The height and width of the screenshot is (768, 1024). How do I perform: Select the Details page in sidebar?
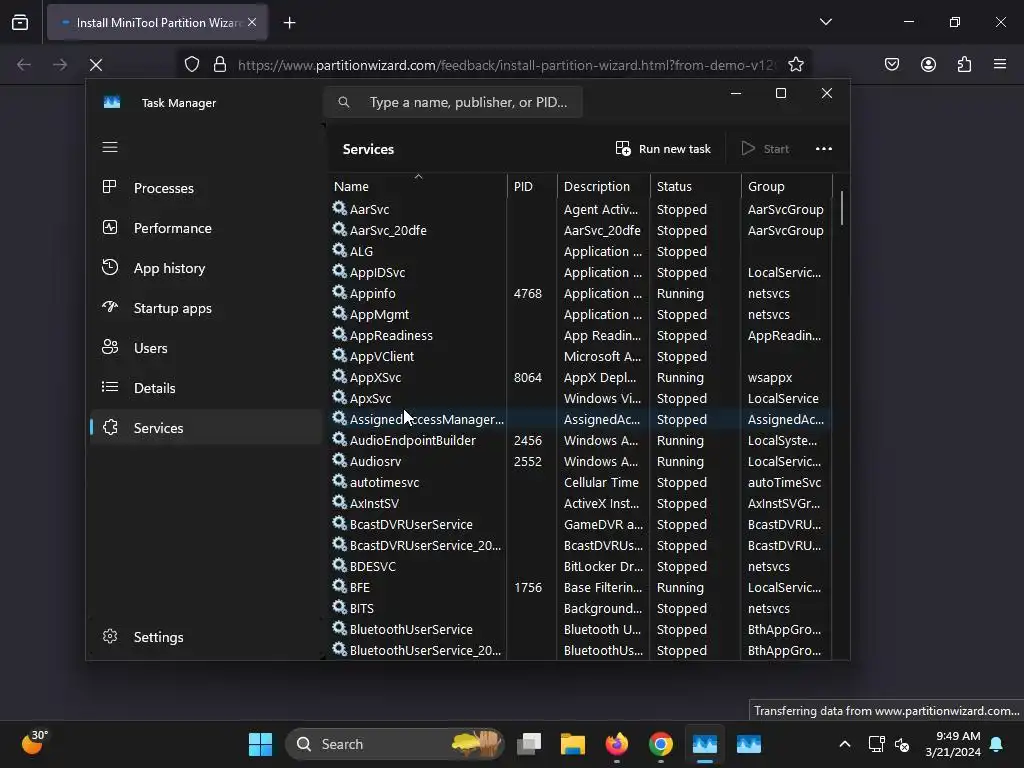(205, 388)
